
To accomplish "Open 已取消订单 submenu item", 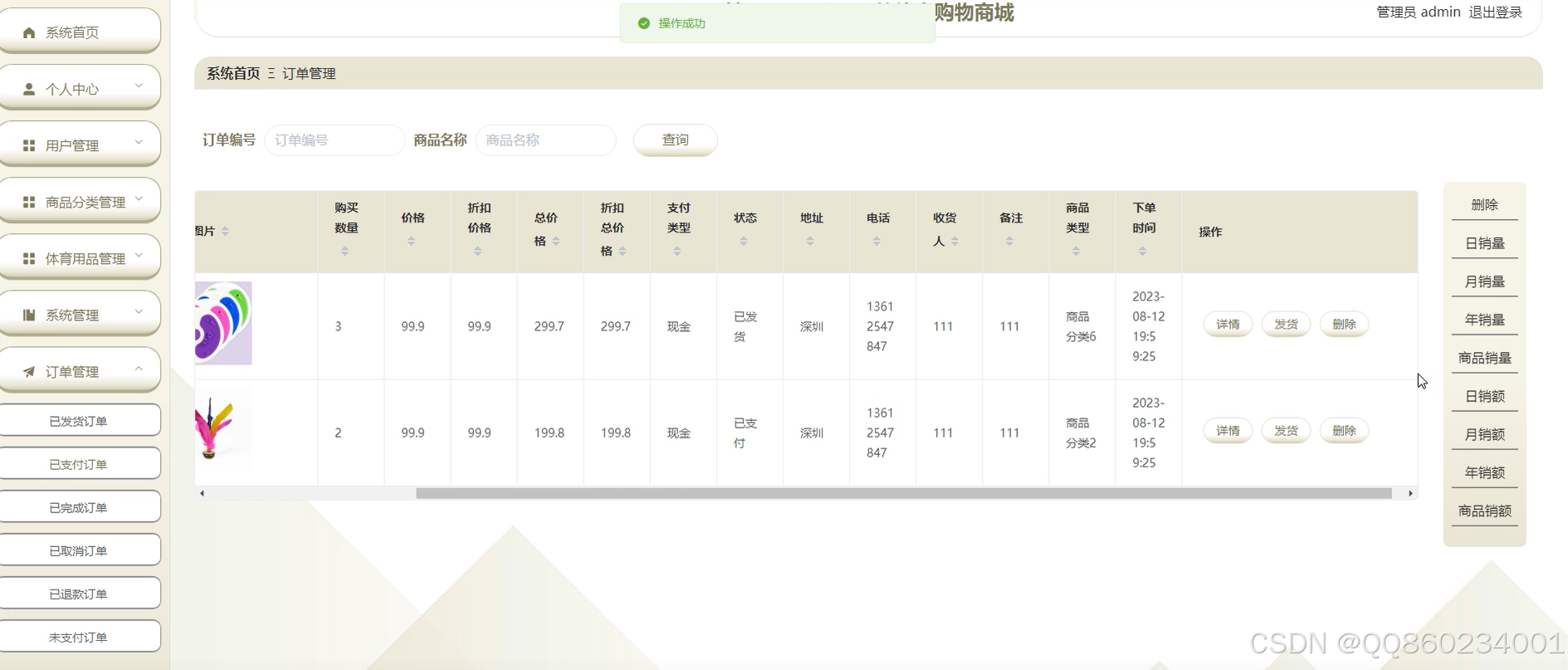I will point(79,550).
